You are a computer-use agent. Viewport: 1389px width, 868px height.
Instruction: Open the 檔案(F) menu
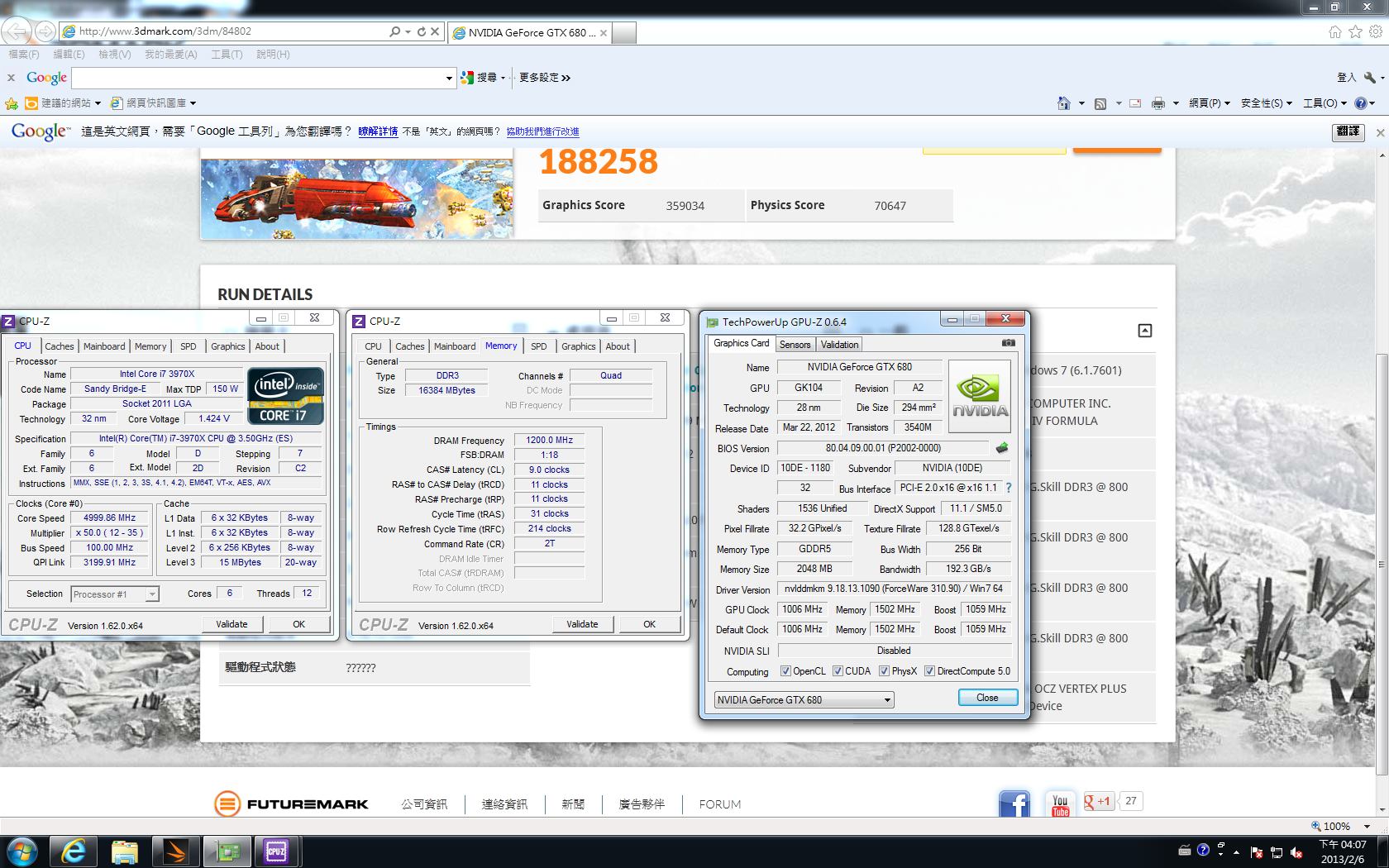pyautogui.click(x=24, y=55)
